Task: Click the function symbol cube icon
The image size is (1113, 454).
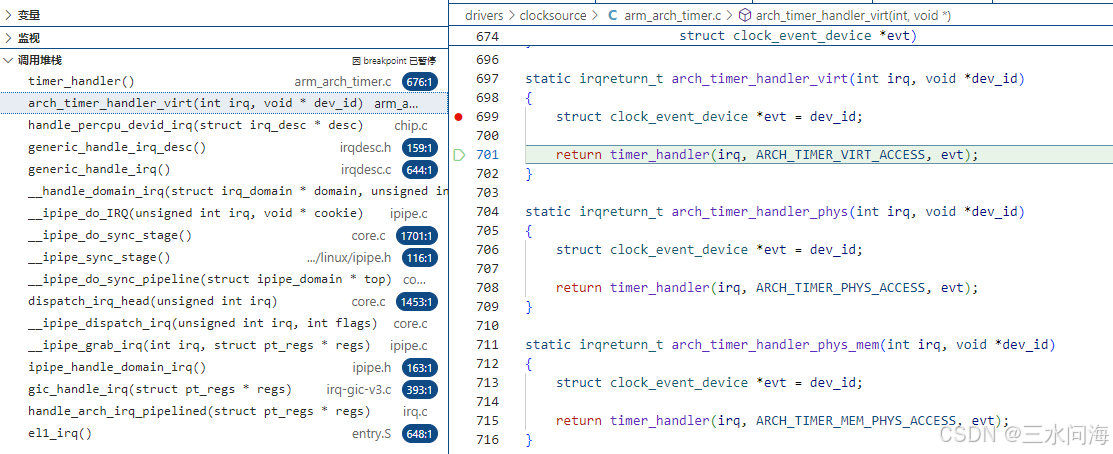Action: (745, 15)
